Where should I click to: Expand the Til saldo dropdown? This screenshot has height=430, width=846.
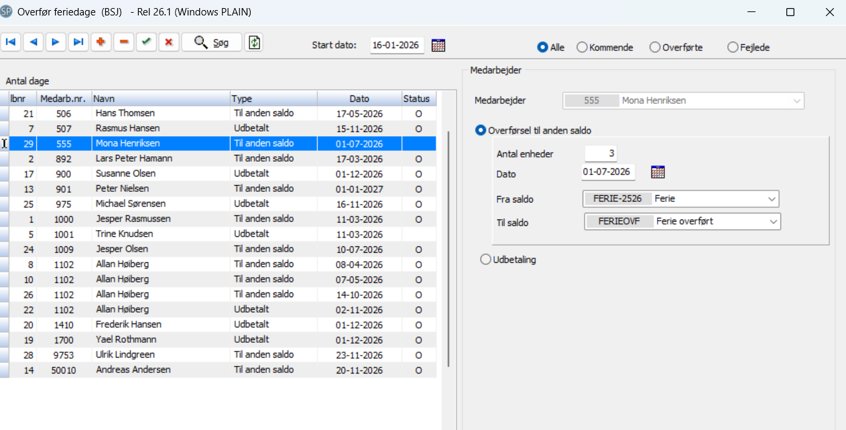(x=773, y=222)
